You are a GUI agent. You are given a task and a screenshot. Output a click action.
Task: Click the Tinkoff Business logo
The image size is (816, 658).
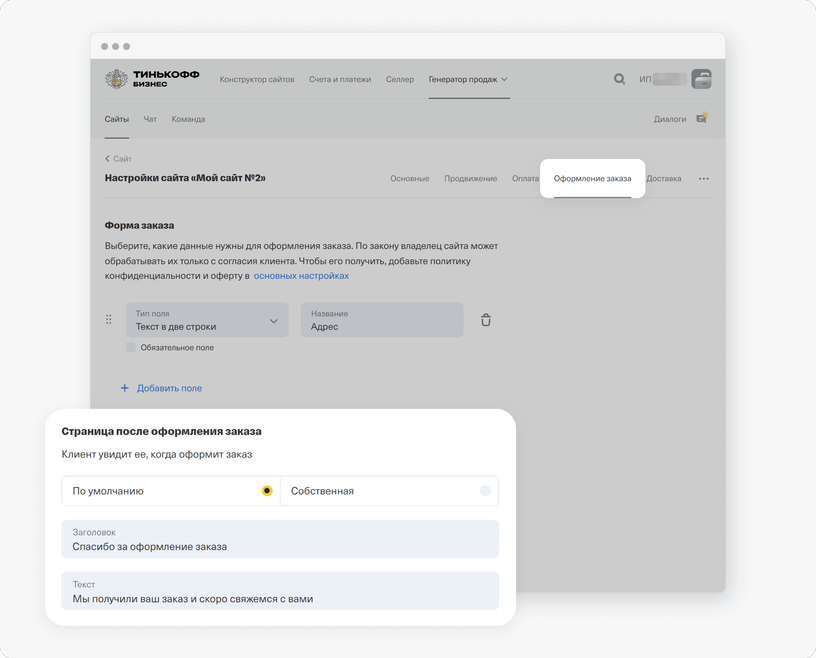pyautogui.click(x=152, y=79)
